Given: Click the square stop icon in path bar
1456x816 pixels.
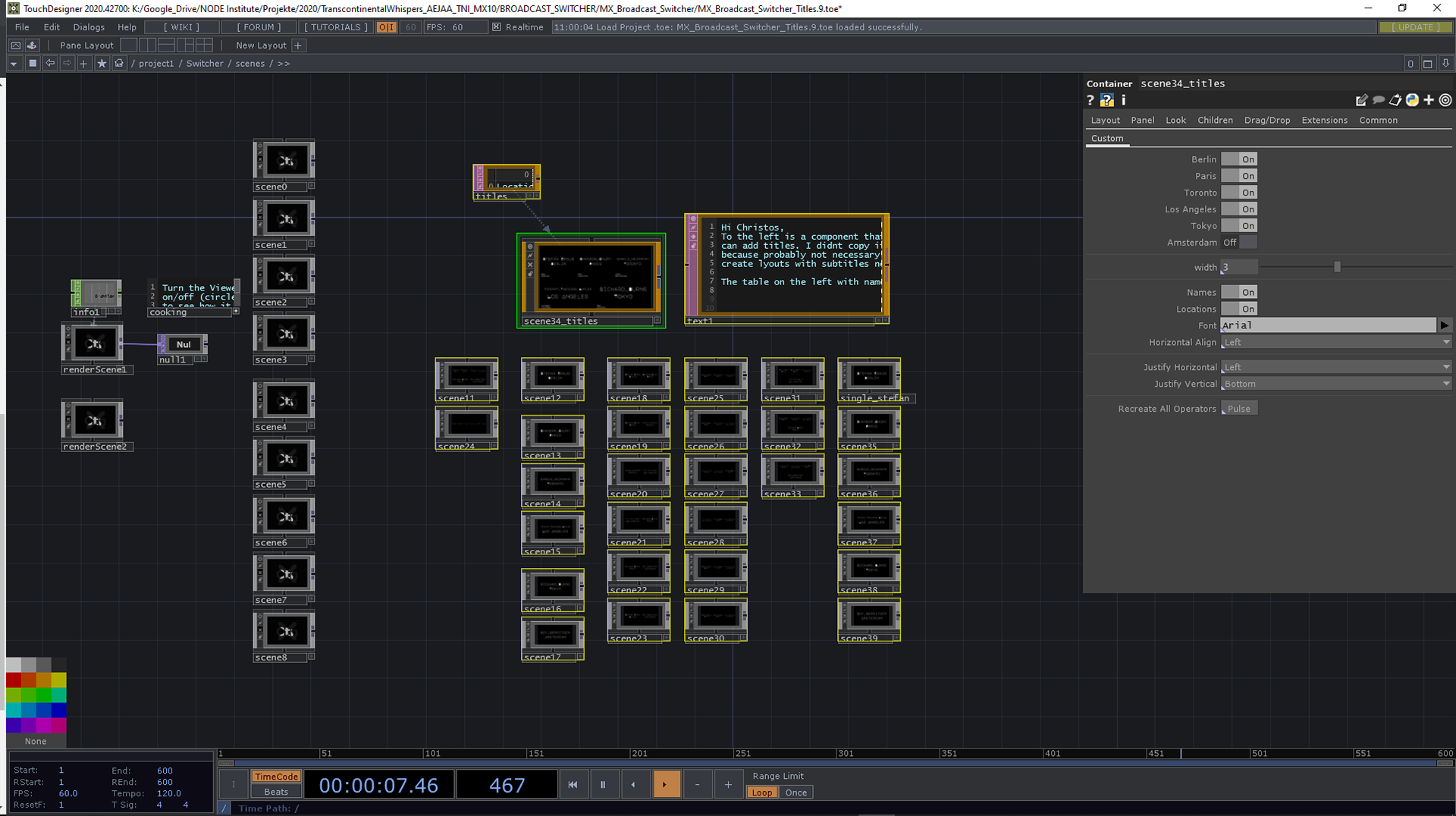Looking at the screenshot, I should [33, 64].
